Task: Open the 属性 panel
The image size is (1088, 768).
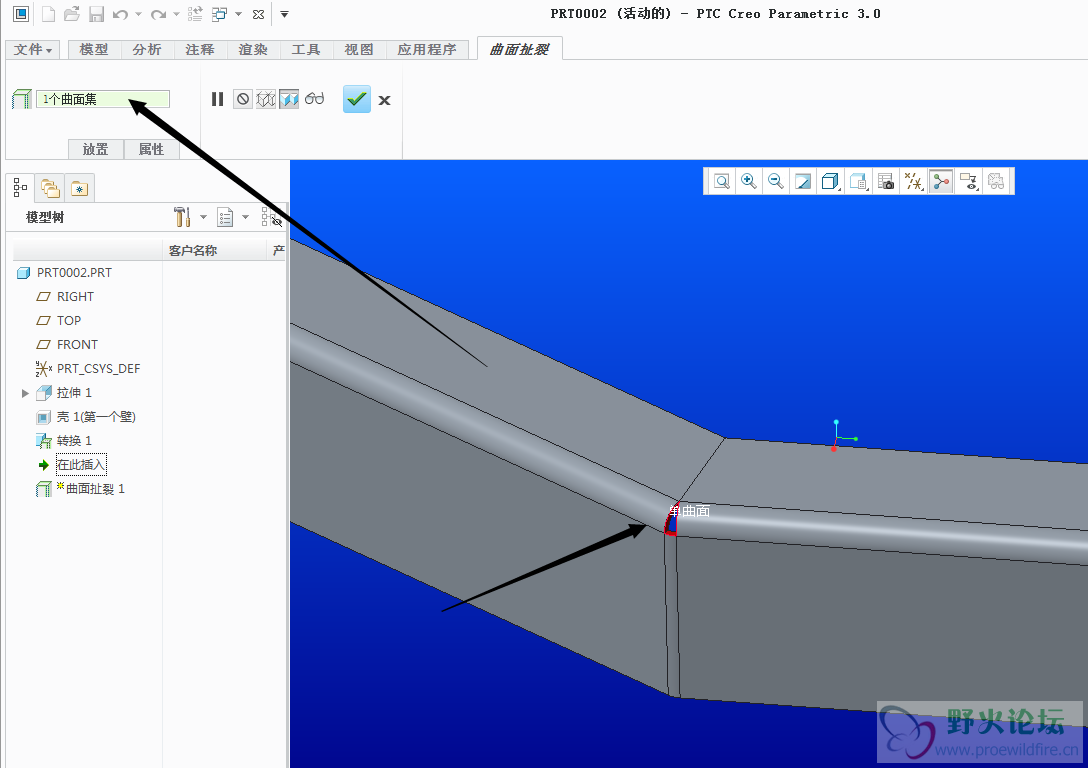Action: (x=151, y=149)
